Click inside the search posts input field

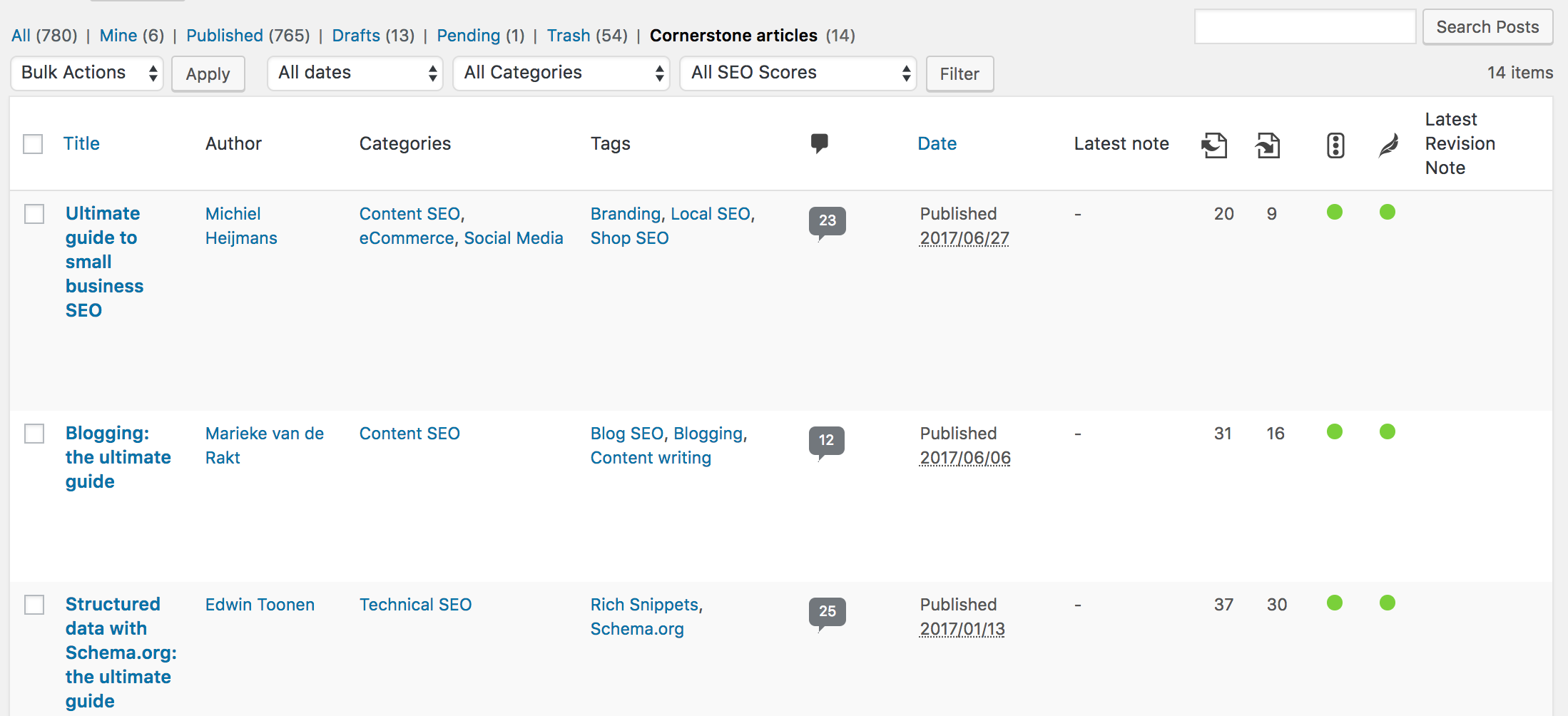1304,26
